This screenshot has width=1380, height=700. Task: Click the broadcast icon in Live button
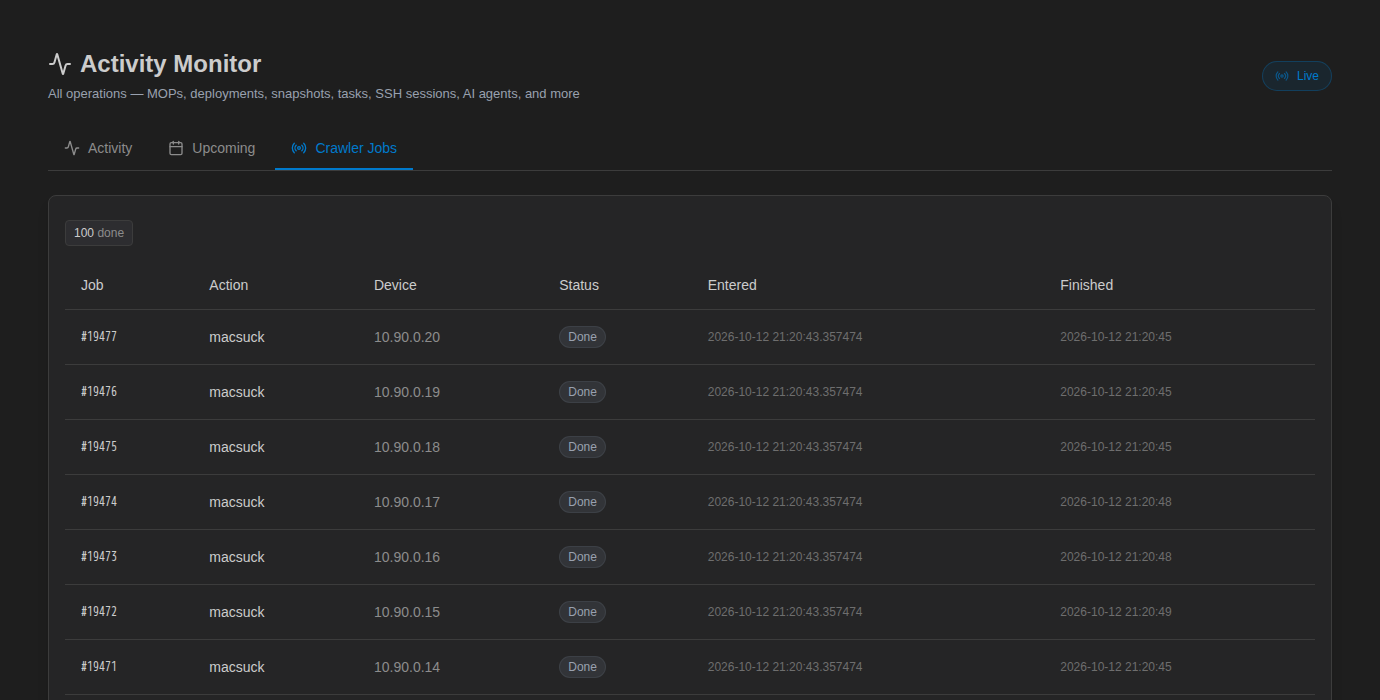(x=1282, y=76)
